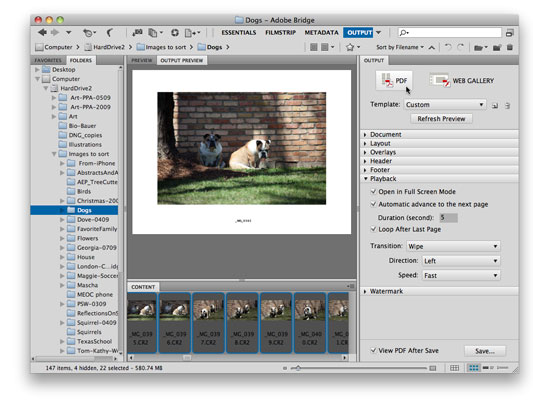Open the Favorites panel tab
The height and width of the screenshot is (400, 533).
[x=48, y=60]
